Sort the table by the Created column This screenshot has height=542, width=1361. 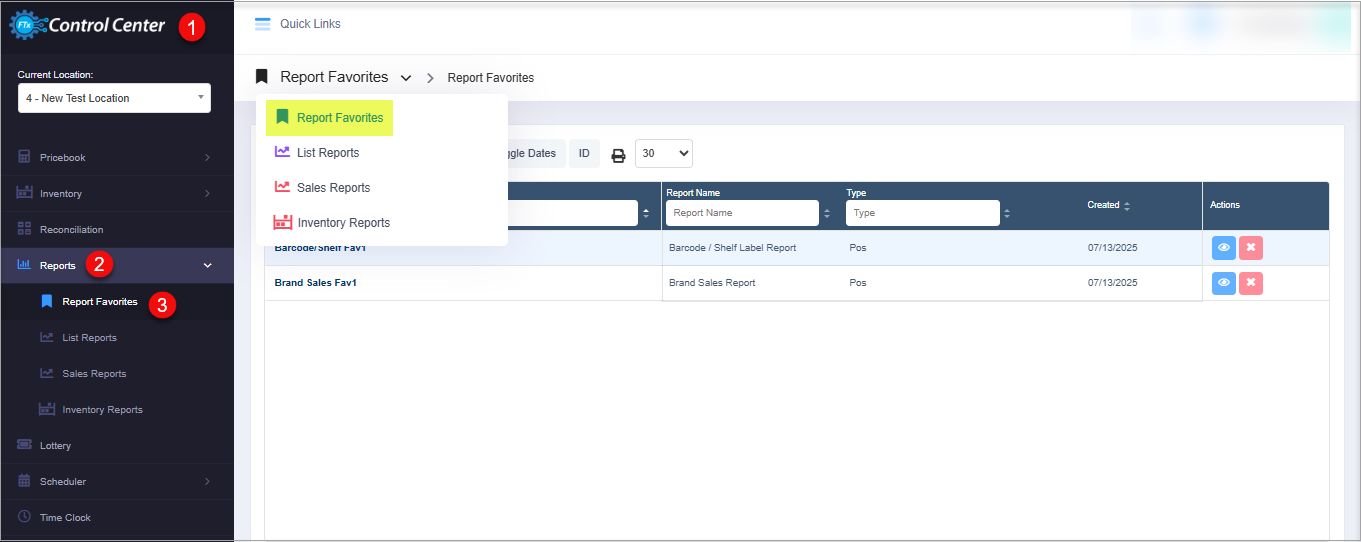[x=1108, y=206]
